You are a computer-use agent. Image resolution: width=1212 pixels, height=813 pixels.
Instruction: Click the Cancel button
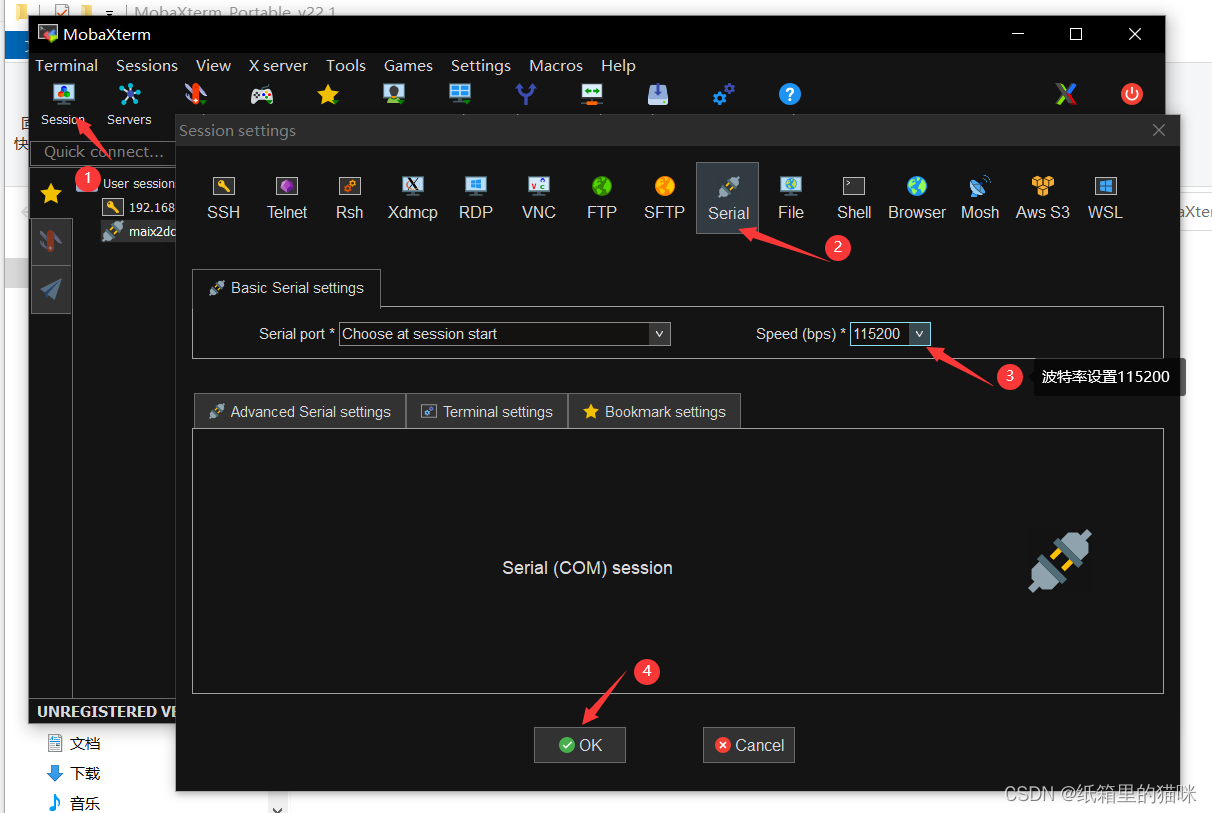click(x=749, y=745)
